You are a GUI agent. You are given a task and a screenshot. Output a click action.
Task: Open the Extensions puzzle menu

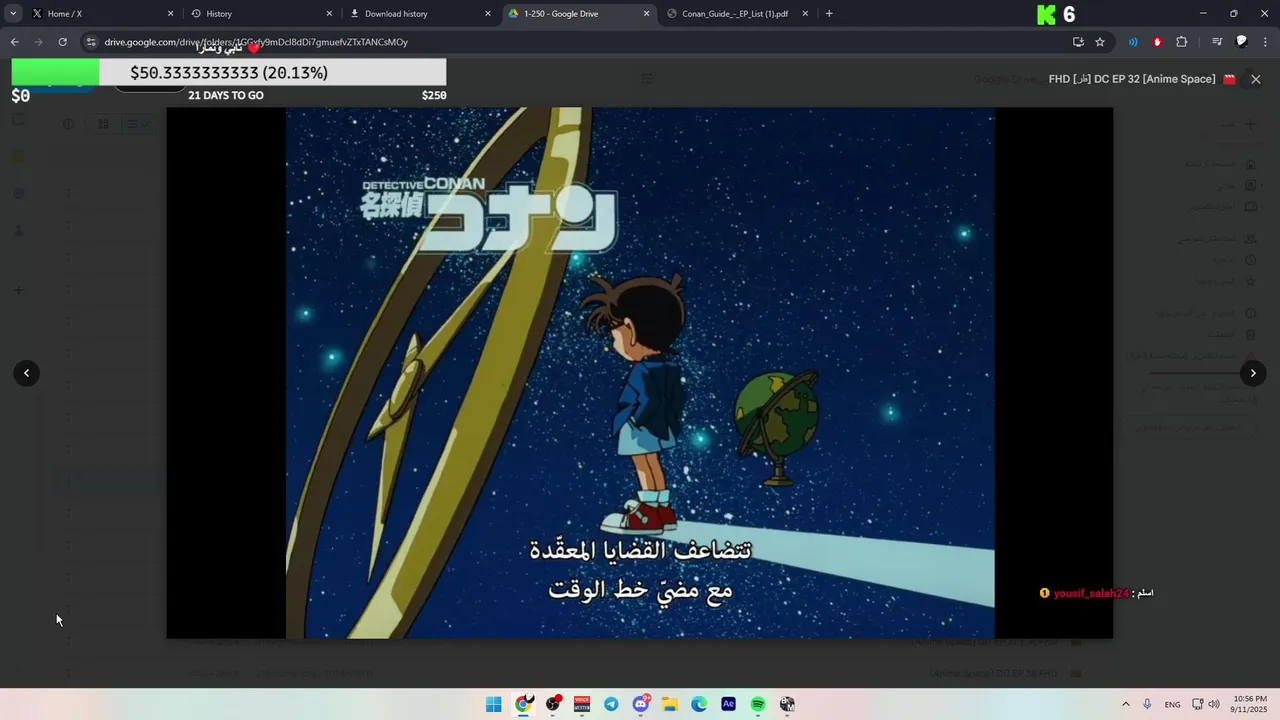pyautogui.click(x=1181, y=42)
